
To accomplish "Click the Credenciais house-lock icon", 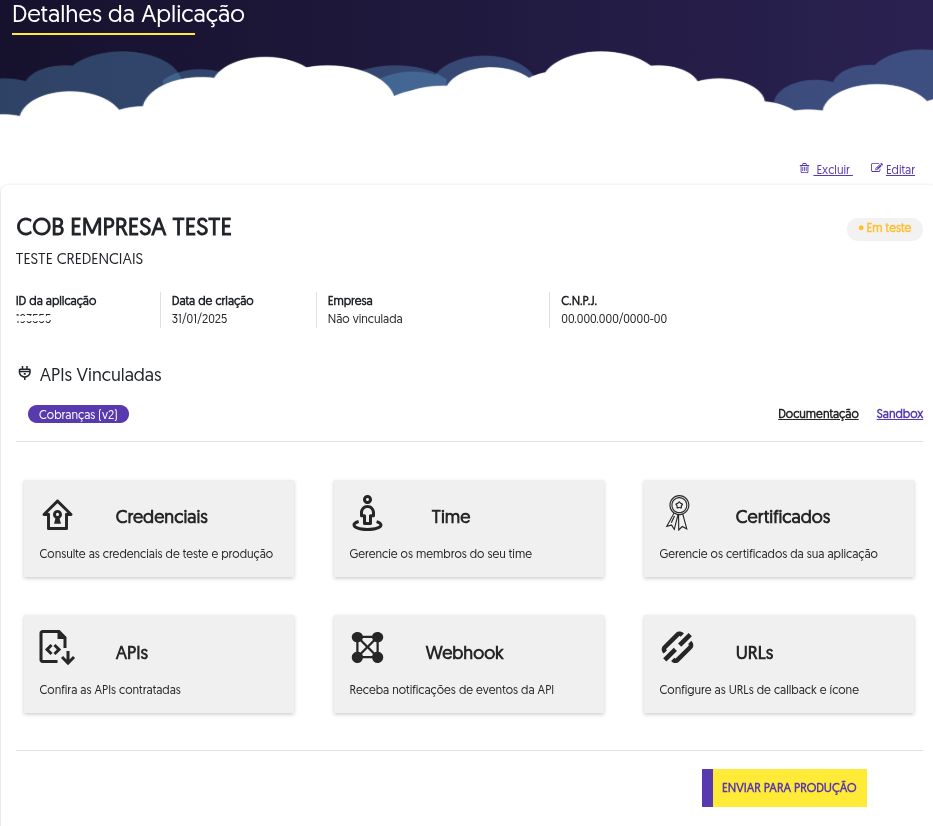I will [x=57, y=514].
